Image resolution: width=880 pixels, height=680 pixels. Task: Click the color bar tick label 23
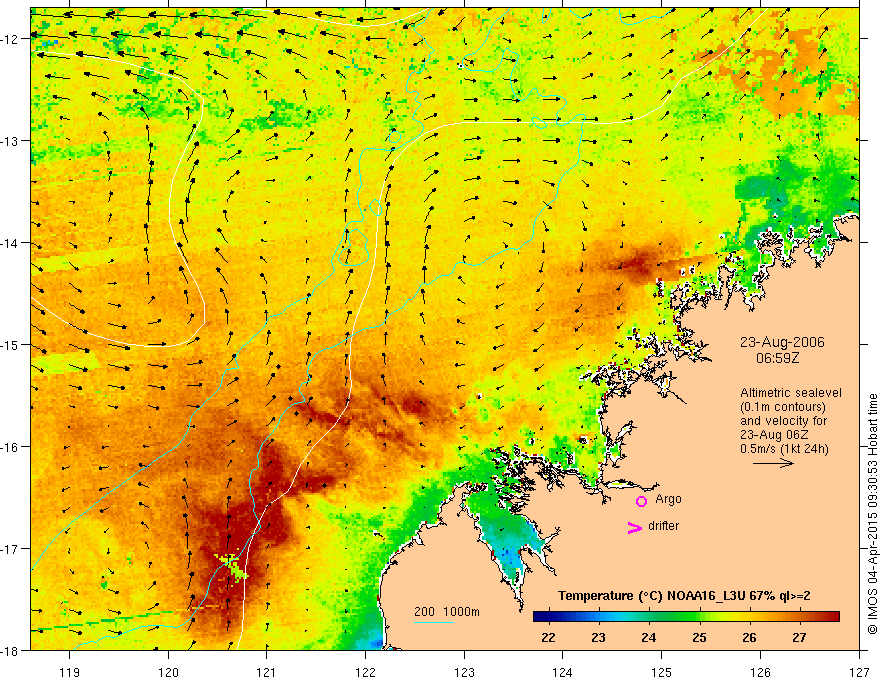pyautogui.click(x=598, y=637)
